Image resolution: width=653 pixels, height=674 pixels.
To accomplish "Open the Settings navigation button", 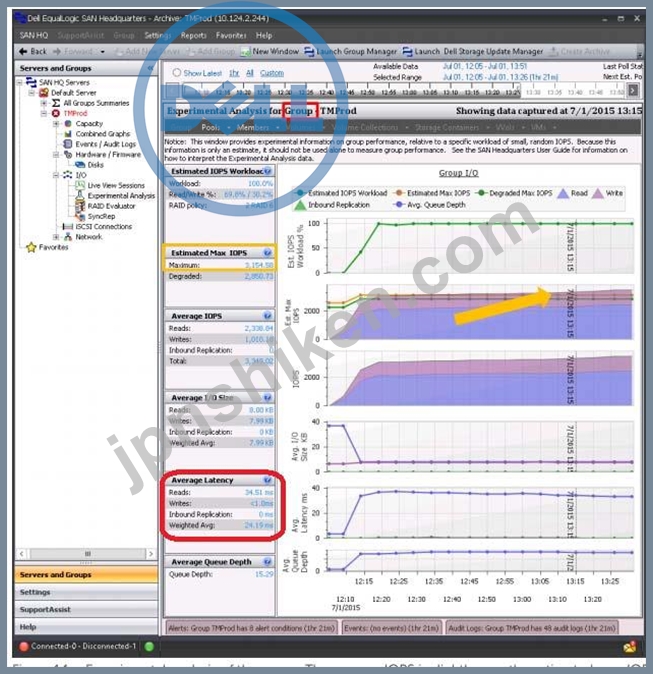I will click(x=86, y=592).
